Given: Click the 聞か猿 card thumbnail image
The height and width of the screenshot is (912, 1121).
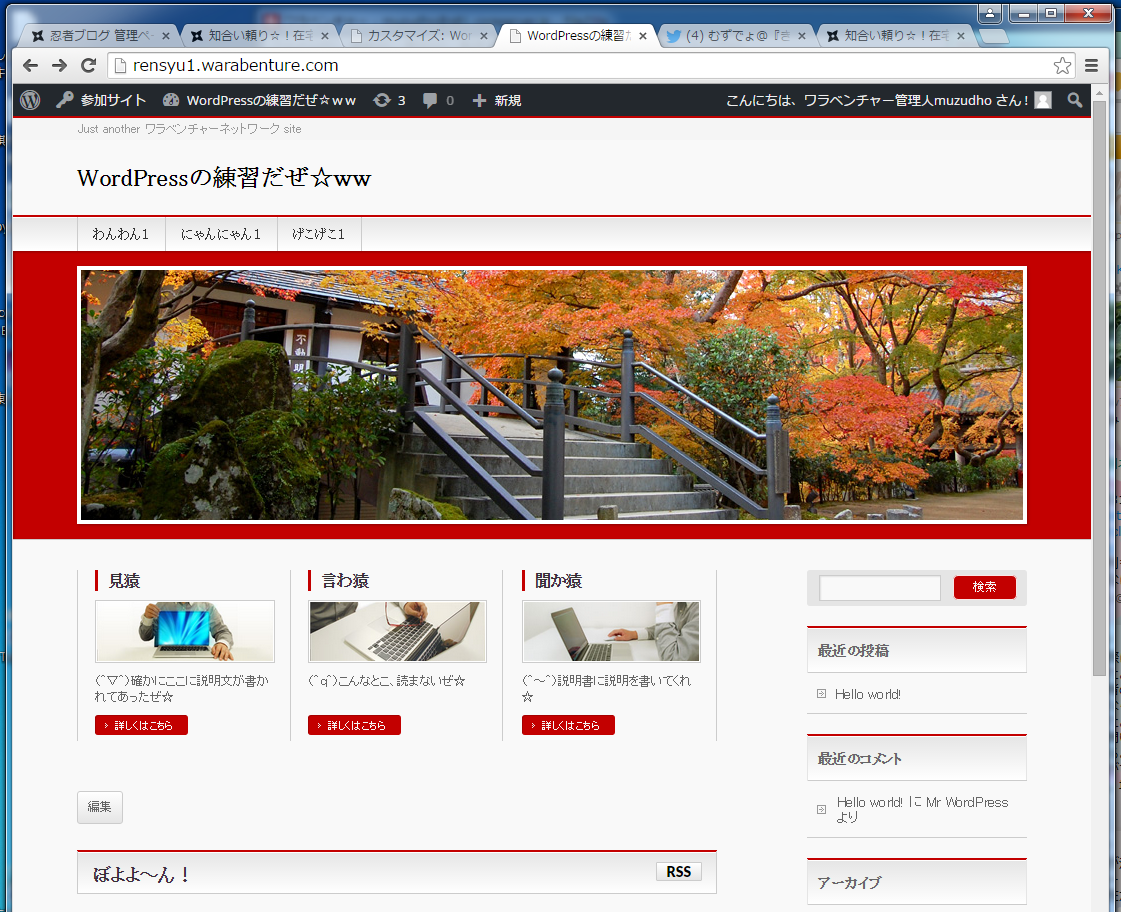Looking at the screenshot, I should 611,631.
